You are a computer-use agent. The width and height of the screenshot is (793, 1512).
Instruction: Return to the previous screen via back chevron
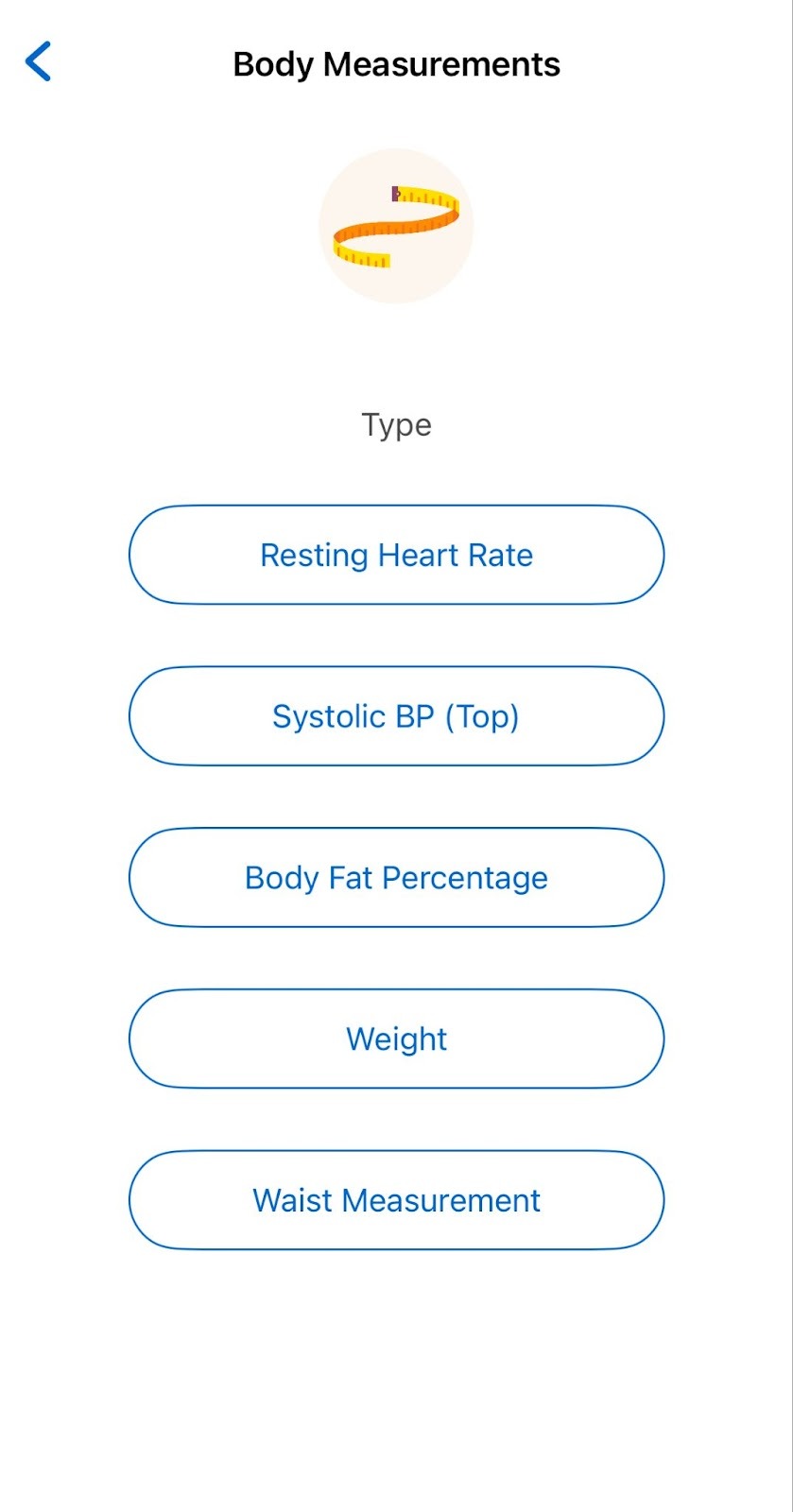coord(38,62)
